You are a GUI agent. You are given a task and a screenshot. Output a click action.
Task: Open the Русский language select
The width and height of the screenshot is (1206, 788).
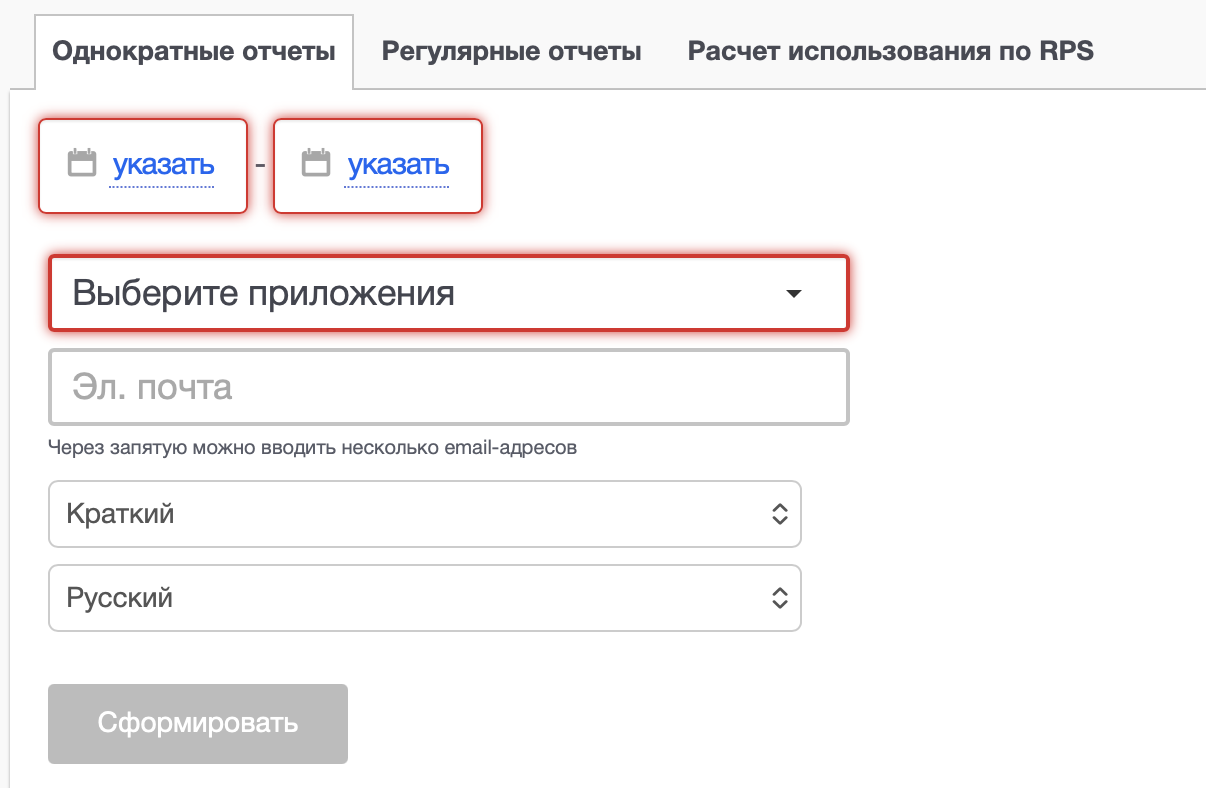[x=425, y=598]
